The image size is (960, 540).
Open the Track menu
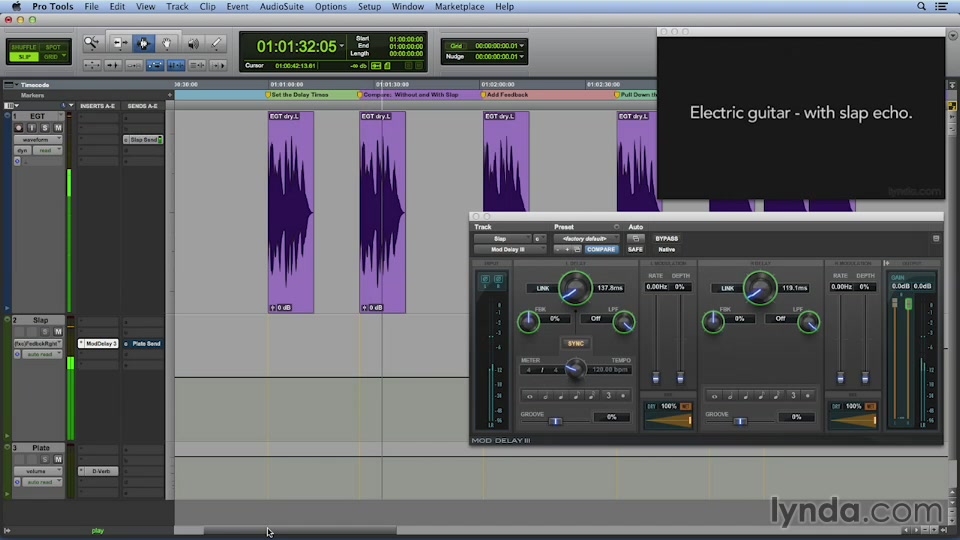pos(177,6)
